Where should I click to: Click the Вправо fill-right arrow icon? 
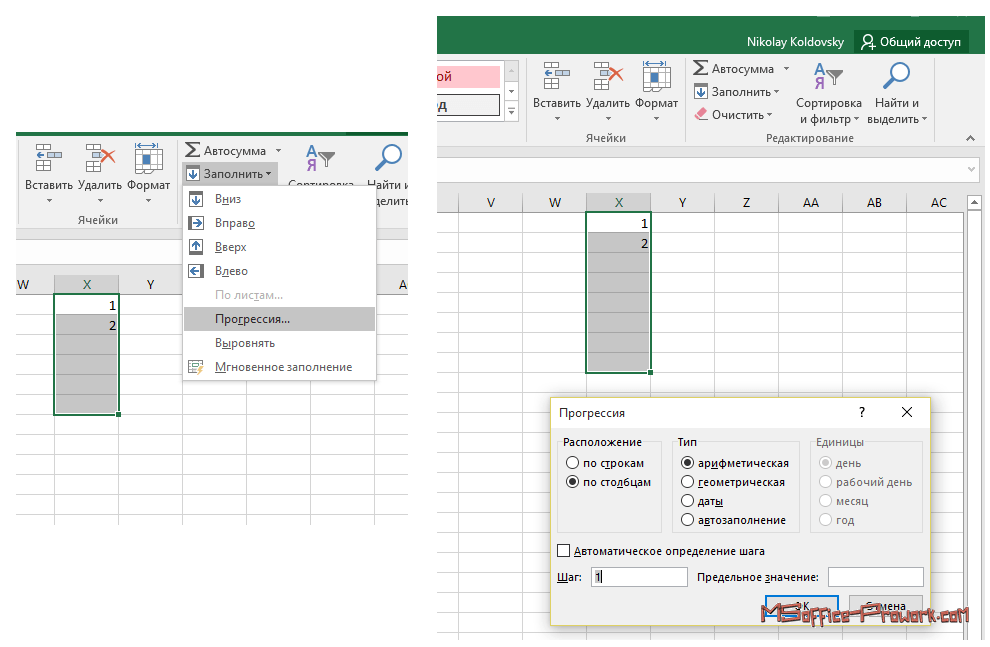(196, 223)
